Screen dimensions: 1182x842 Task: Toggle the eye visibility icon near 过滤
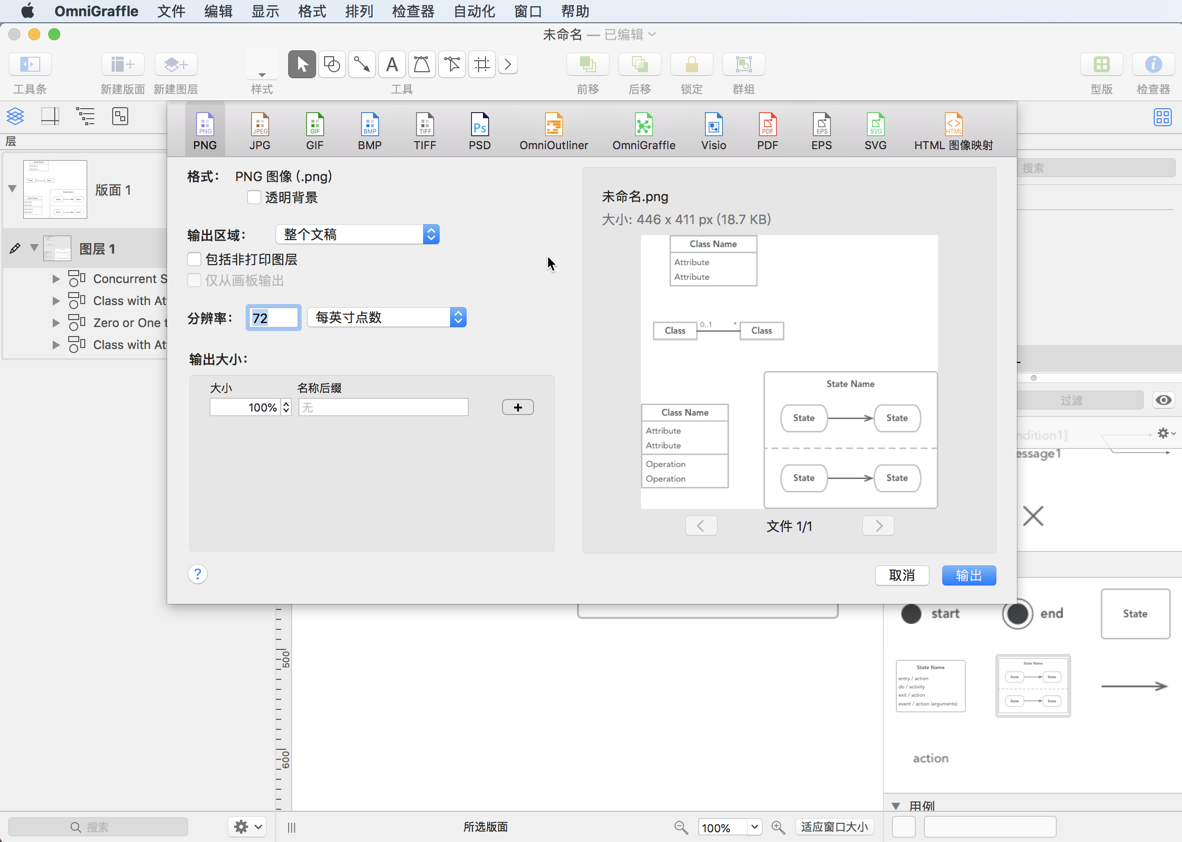point(1163,400)
